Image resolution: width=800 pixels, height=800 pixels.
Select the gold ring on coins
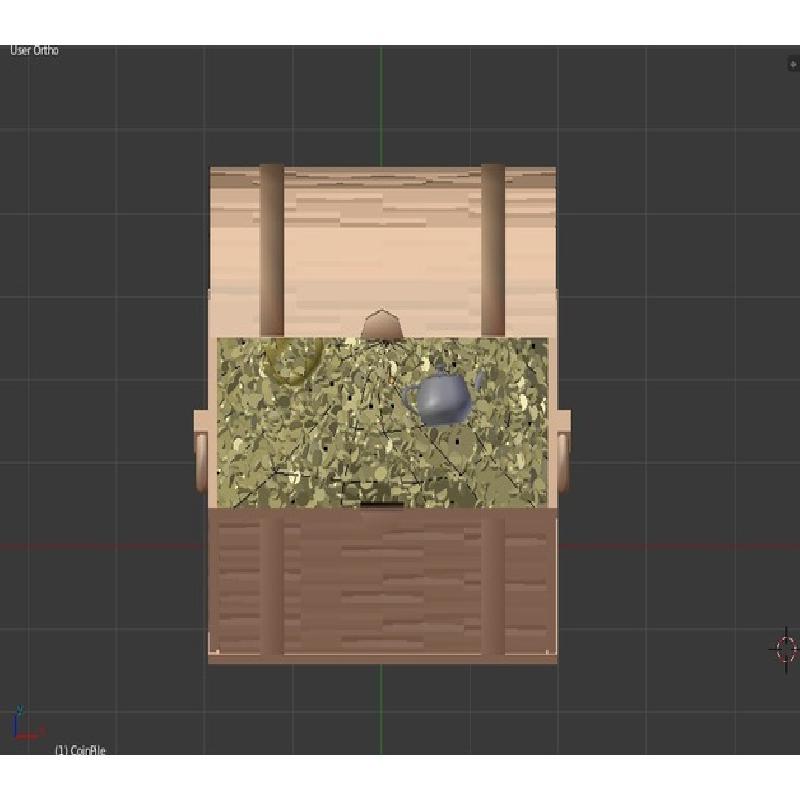[x=291, y=362]
